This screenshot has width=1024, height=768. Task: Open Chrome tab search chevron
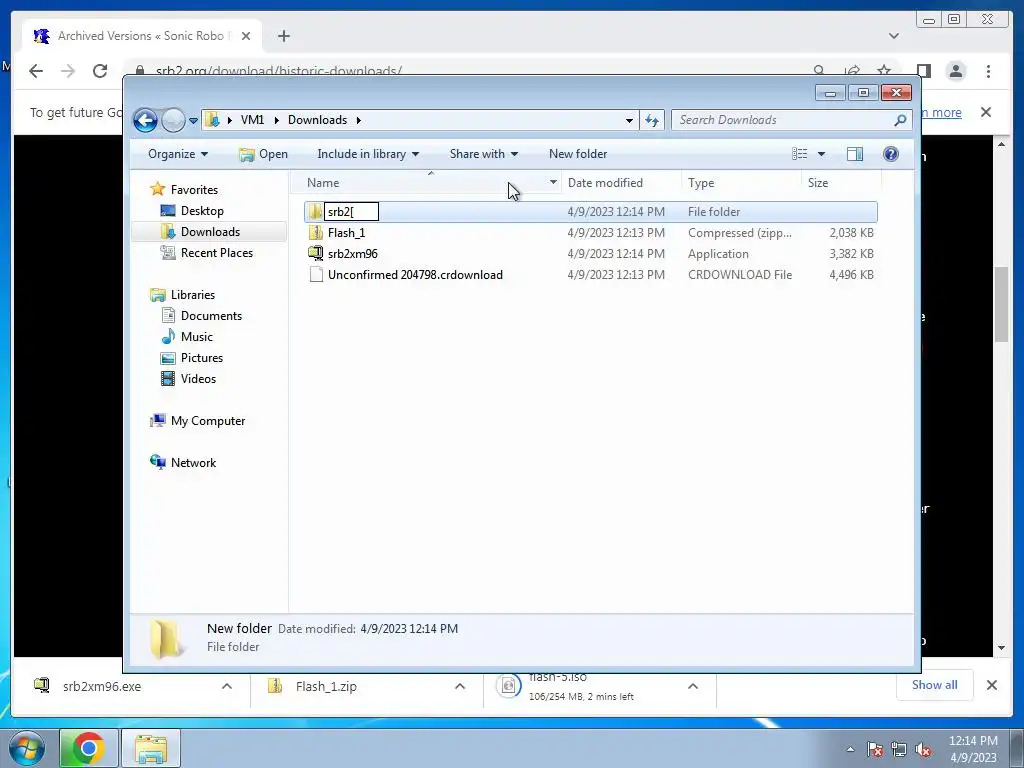point(894,36)
